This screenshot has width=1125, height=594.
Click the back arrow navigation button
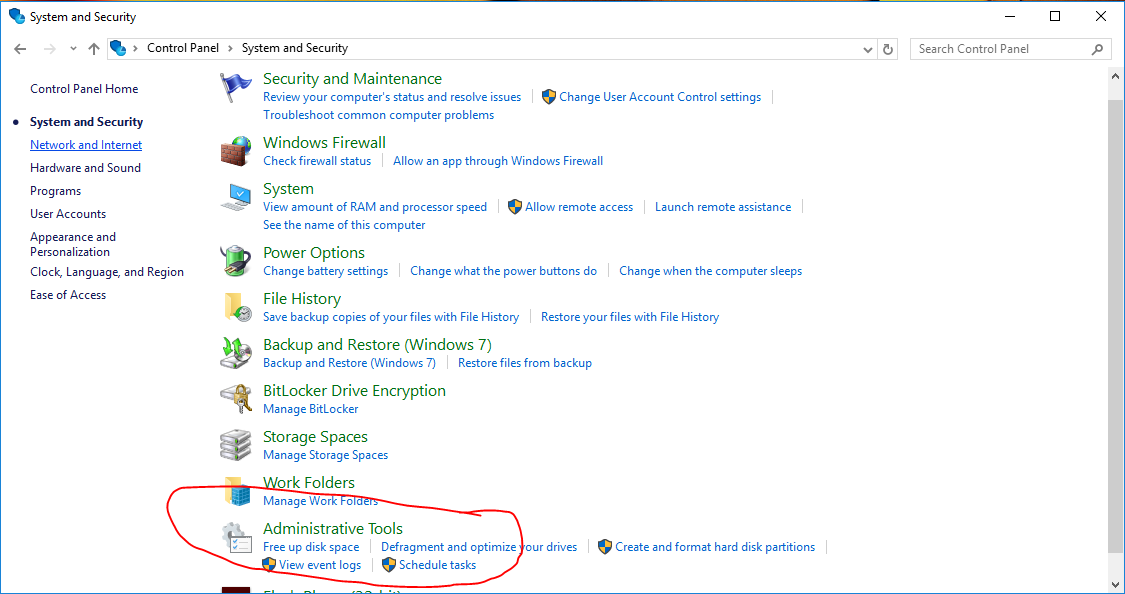point(20,49)
